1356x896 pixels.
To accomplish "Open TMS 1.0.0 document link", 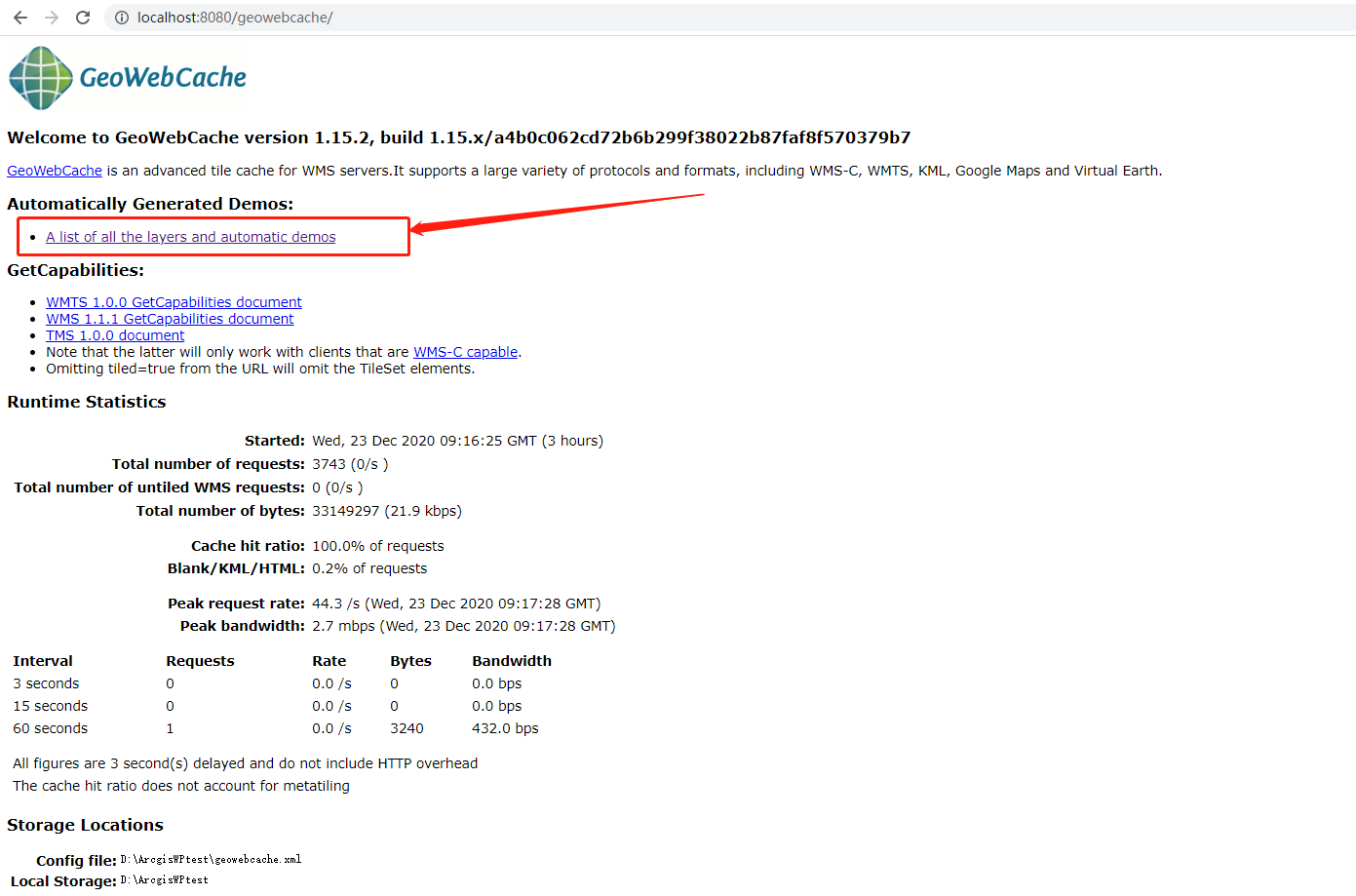I will click(115, 335).
